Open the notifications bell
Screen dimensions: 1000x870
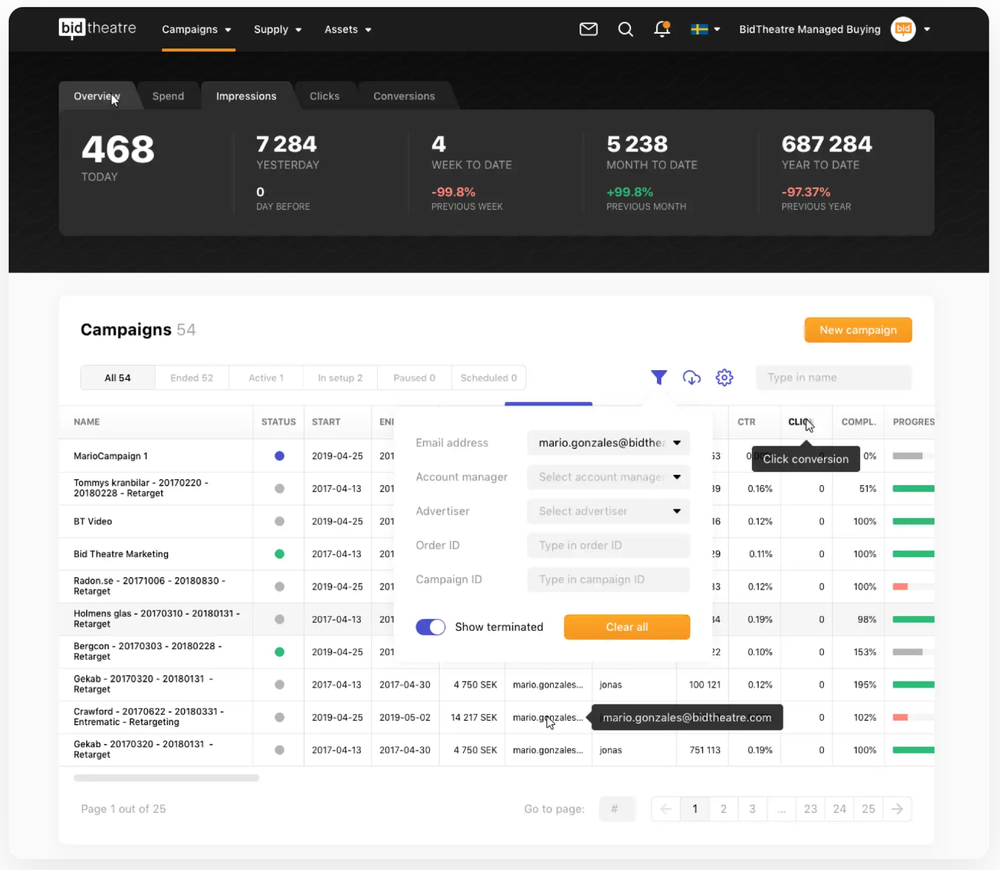662,29
